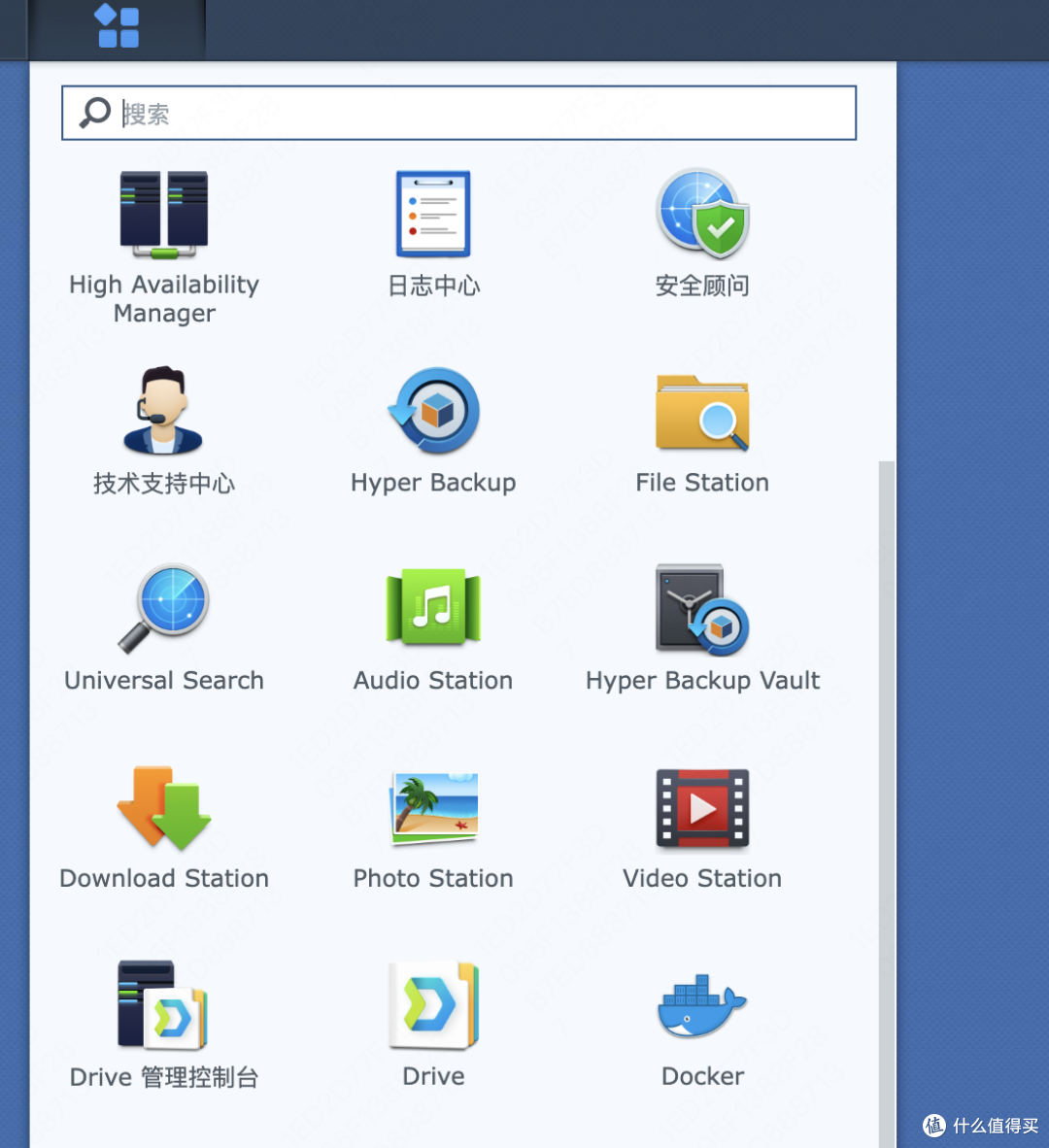Click the Docker label text
1049x1148 pixels.
tap(703, 1076)
